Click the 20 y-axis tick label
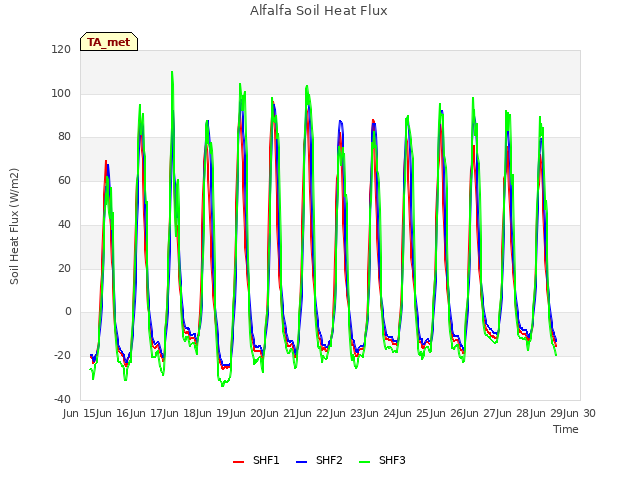 pyautogui.click(x=64, y=268)
